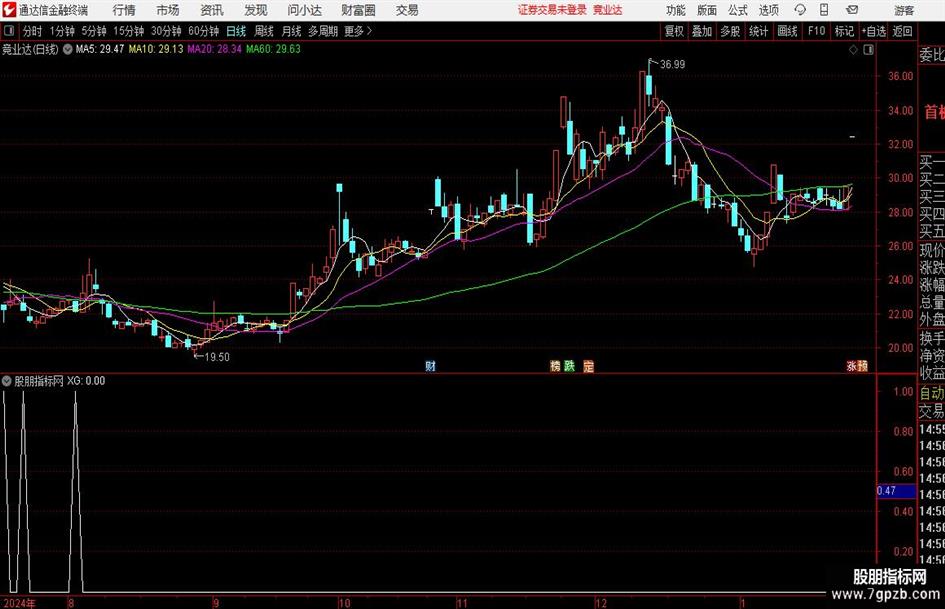Open the 版面 menu
The image size is (945, 609).
coord(707,10)
